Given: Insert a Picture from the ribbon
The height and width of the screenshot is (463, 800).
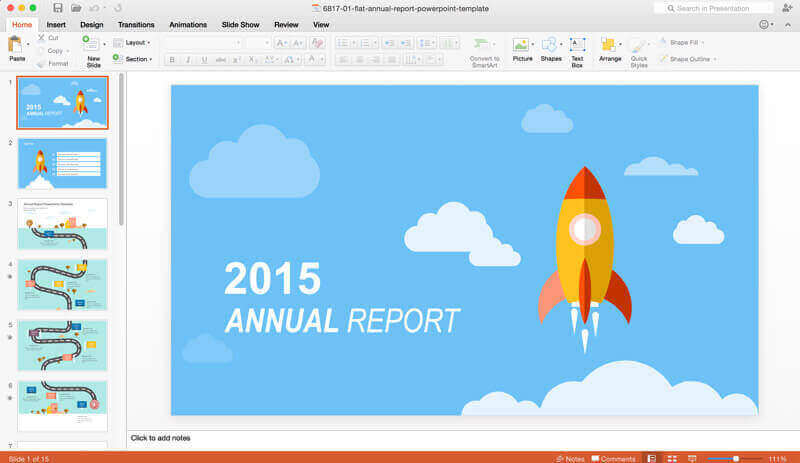Looking at the screenshot, I should 521,49.
